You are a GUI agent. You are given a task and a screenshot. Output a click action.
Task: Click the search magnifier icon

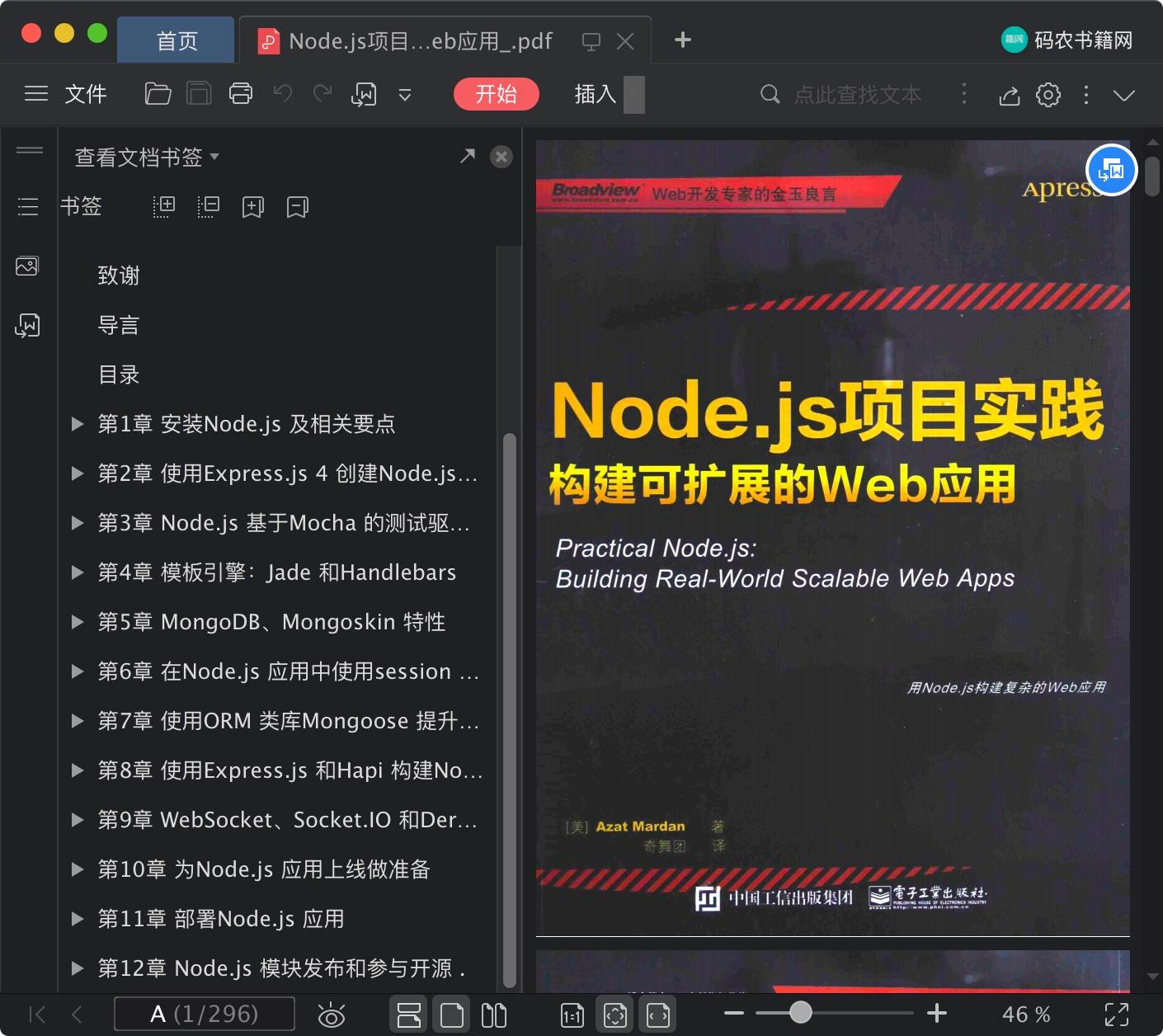coord(770,94)
